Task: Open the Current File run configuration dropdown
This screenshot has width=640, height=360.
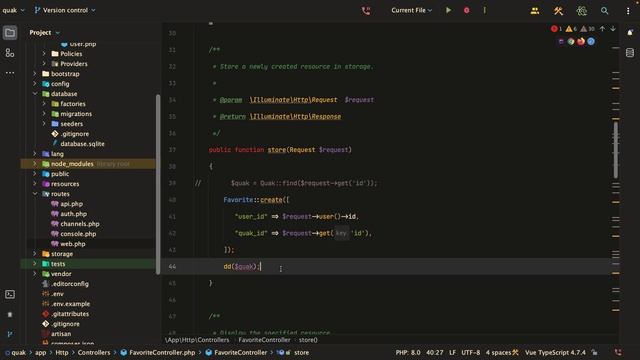Action: (411, 10)
